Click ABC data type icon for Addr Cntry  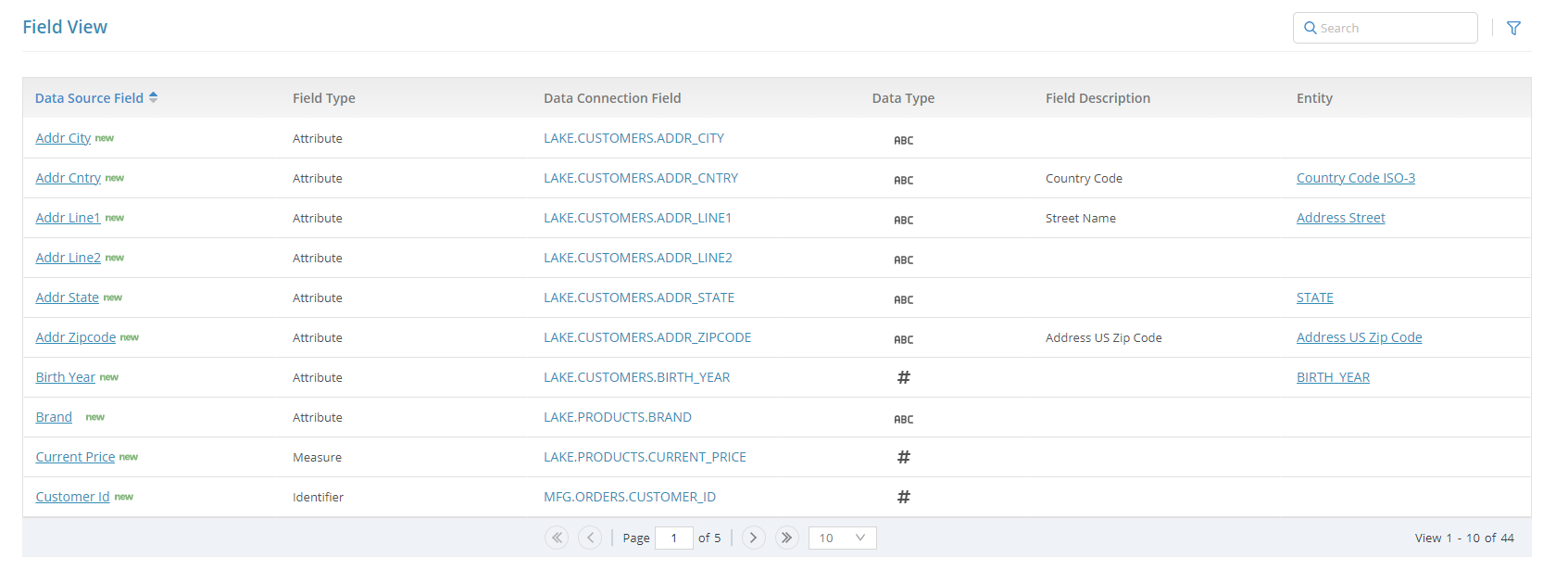[904, 181]
